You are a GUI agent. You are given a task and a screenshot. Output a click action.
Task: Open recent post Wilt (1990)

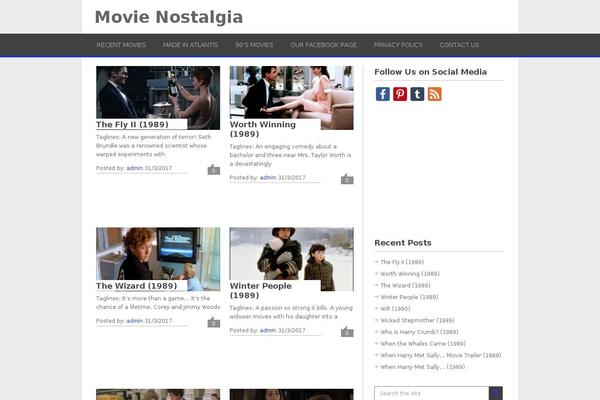click(395, 309)
